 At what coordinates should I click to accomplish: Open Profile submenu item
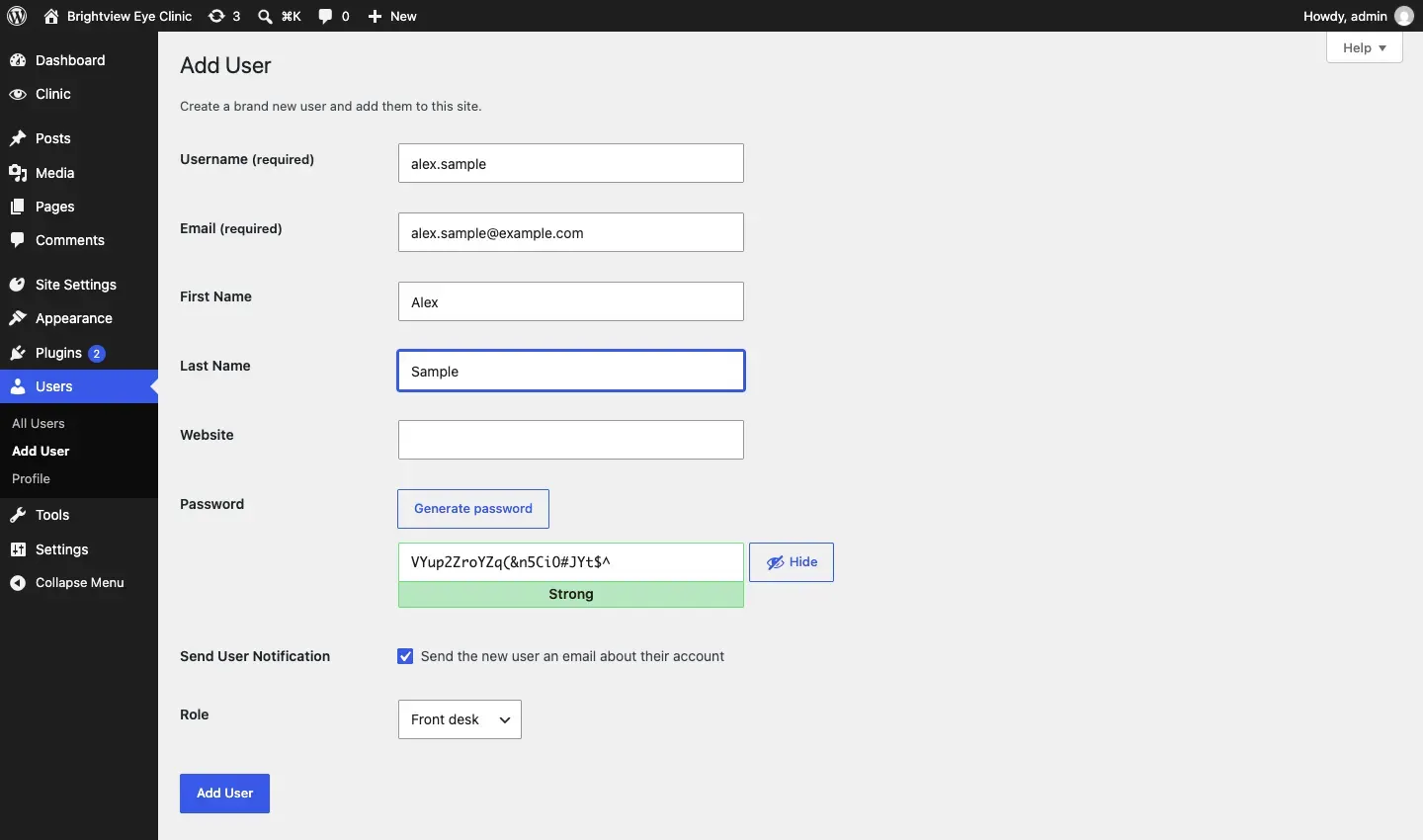(32, 478)
